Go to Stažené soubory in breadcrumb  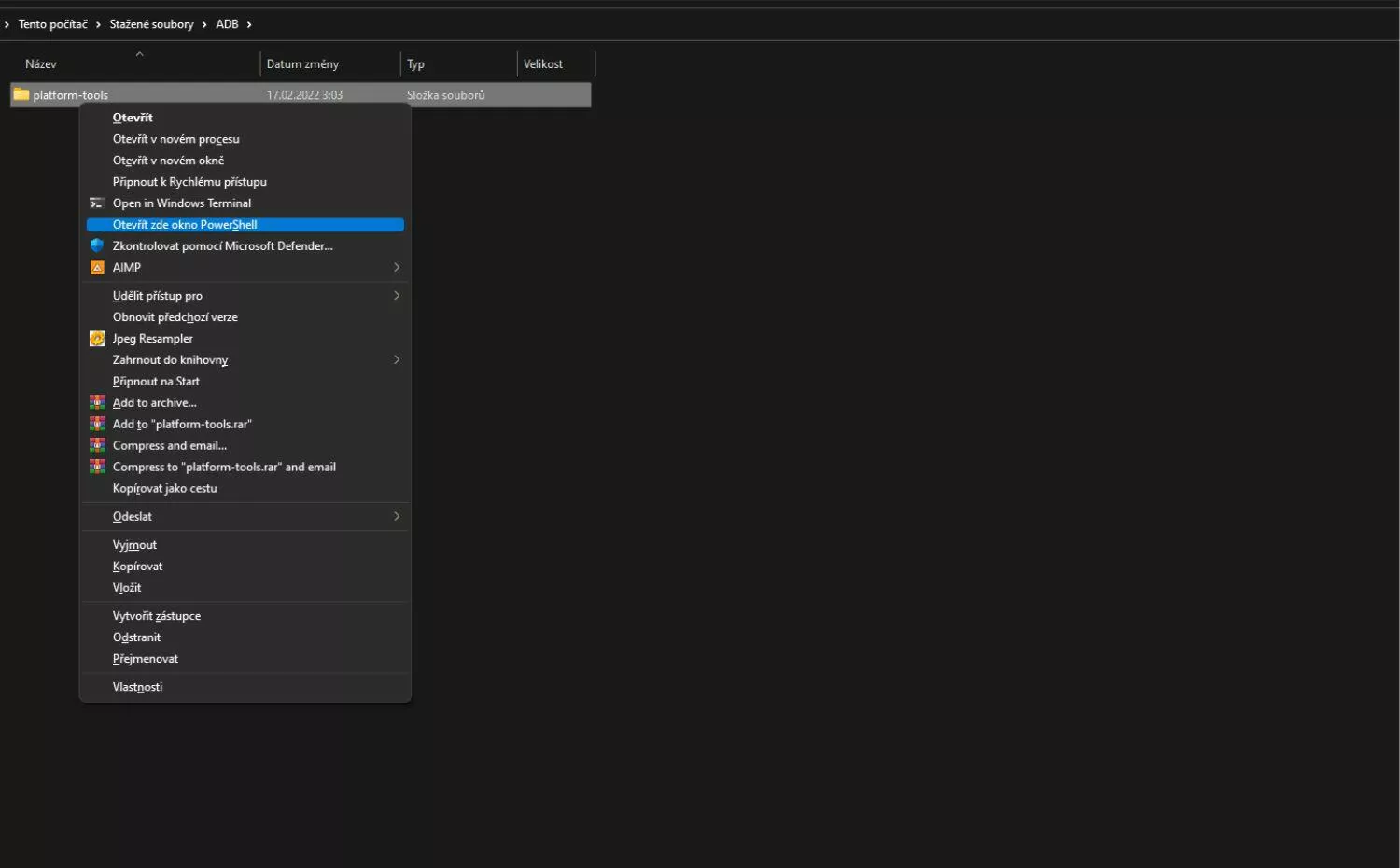tap(151, 24)
